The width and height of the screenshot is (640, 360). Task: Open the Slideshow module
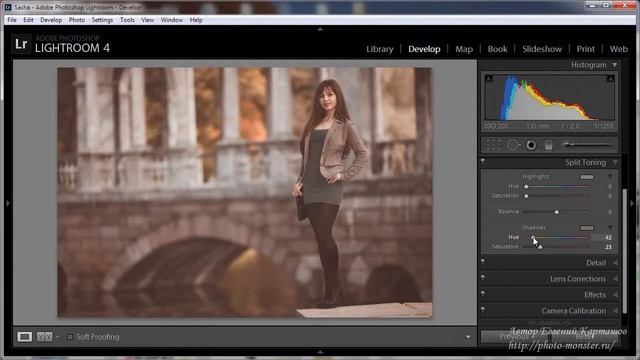coord(542,49)
